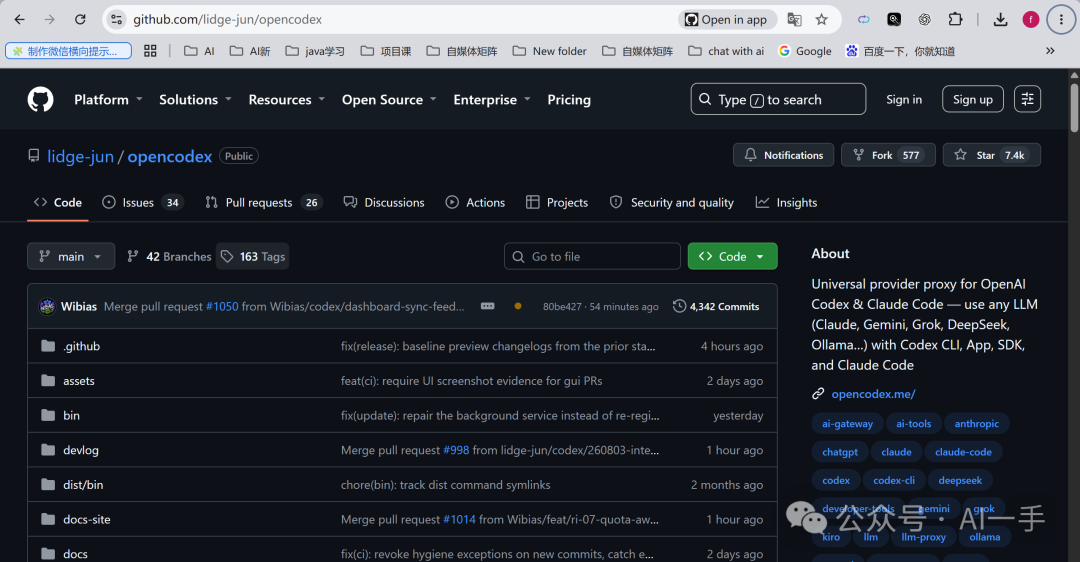Open the 4,342 Commits history
The image size is (1080, 562).
(x=716, y=306)
